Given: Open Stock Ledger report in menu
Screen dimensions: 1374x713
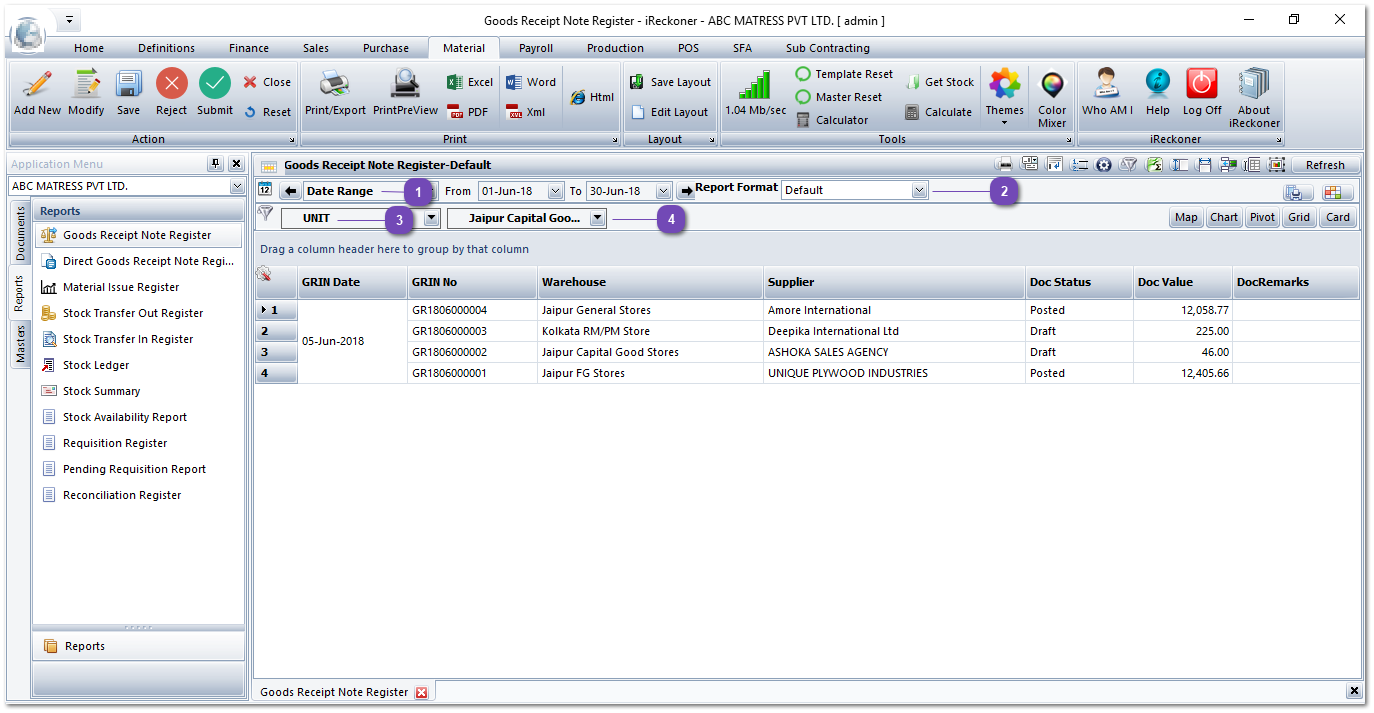Looking at the screenshot, I should pyautogui.click(x=96, y=365).
